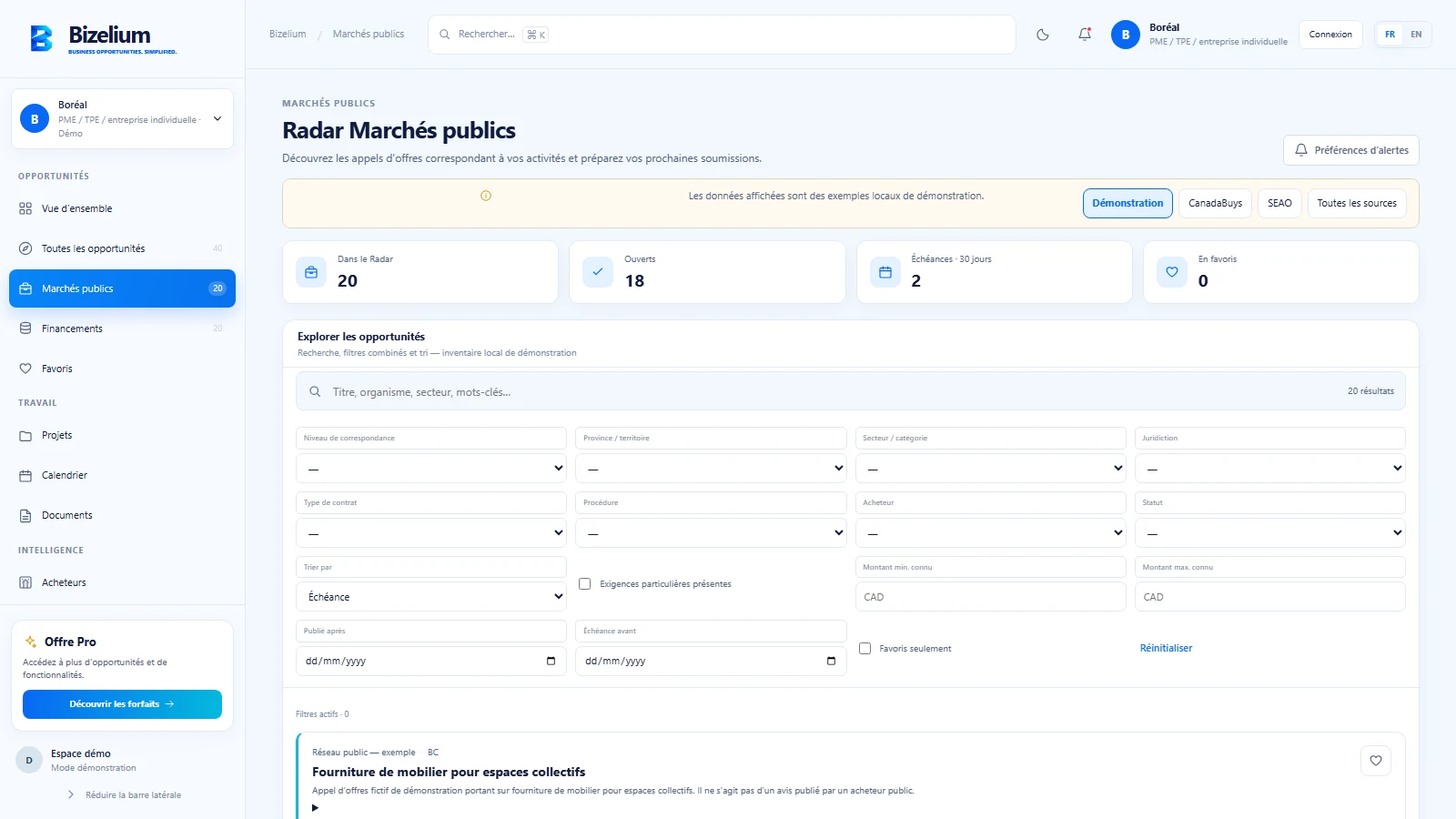Click info icon in demo data banner

[x=486, y=196]
